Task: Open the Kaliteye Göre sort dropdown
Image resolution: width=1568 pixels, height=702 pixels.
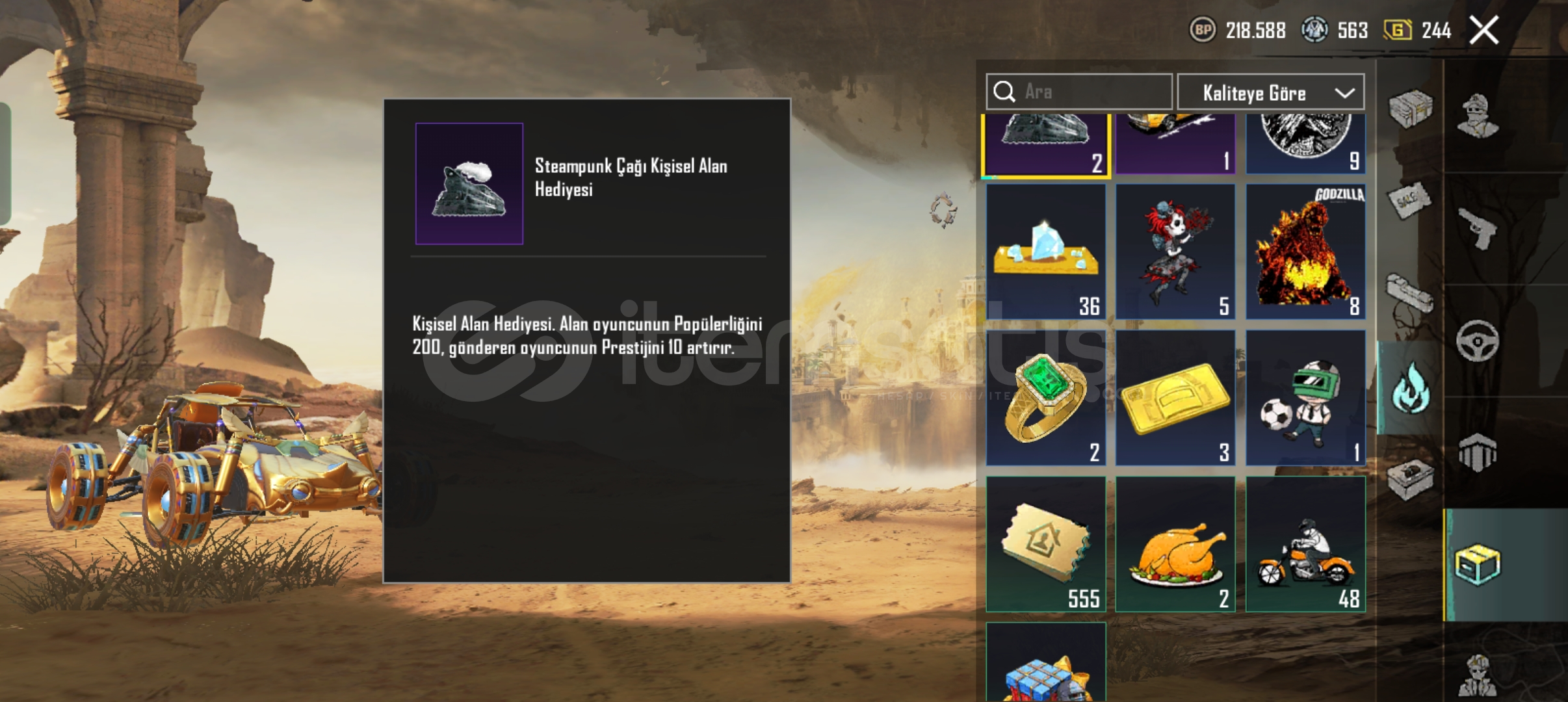Action: click(1271, 92)
